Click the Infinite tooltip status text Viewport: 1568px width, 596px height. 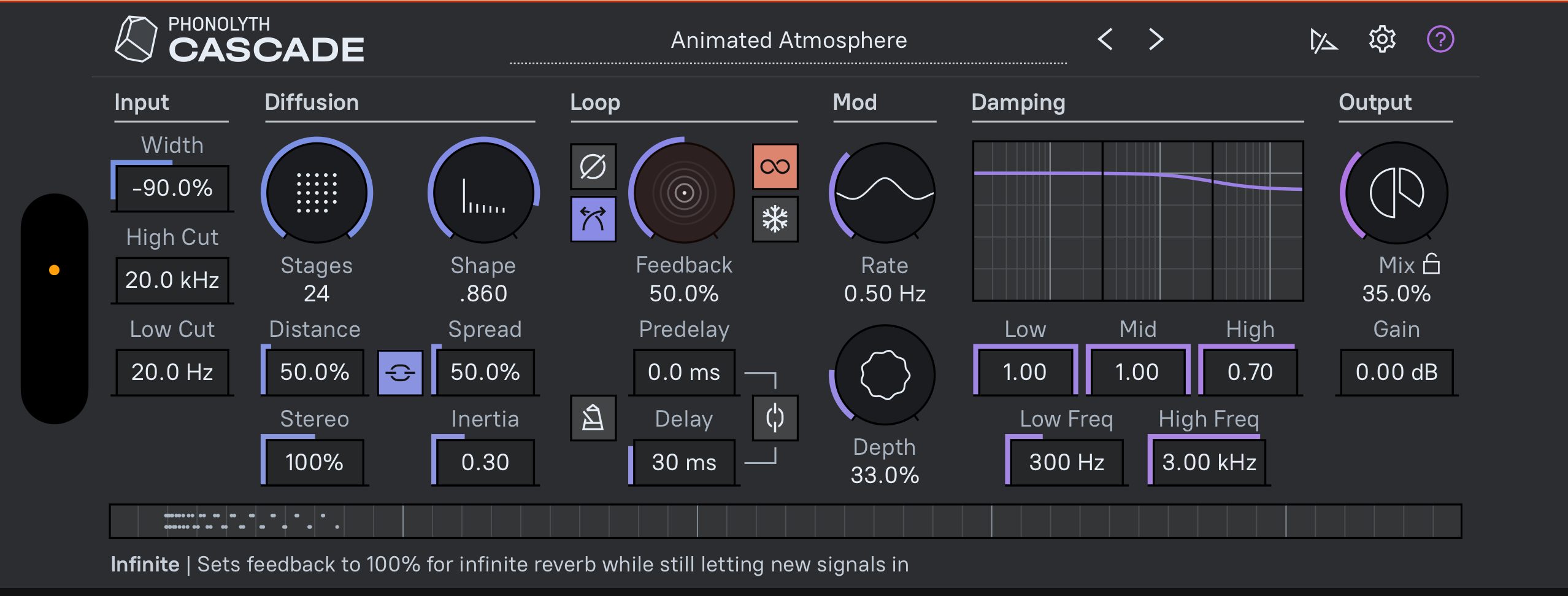click(x=510, y=564)
